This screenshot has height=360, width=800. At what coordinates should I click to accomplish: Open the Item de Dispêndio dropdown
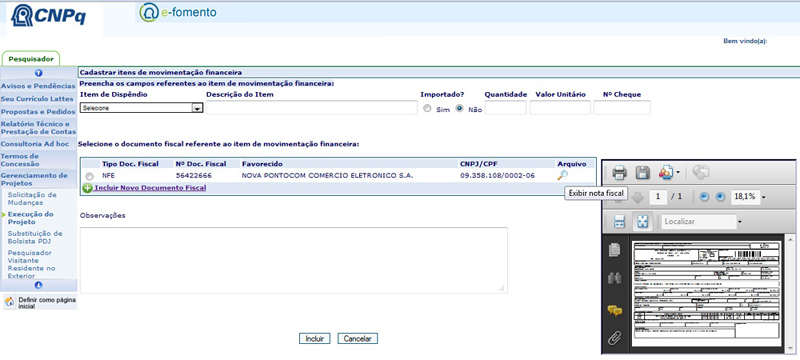(141, 108)
